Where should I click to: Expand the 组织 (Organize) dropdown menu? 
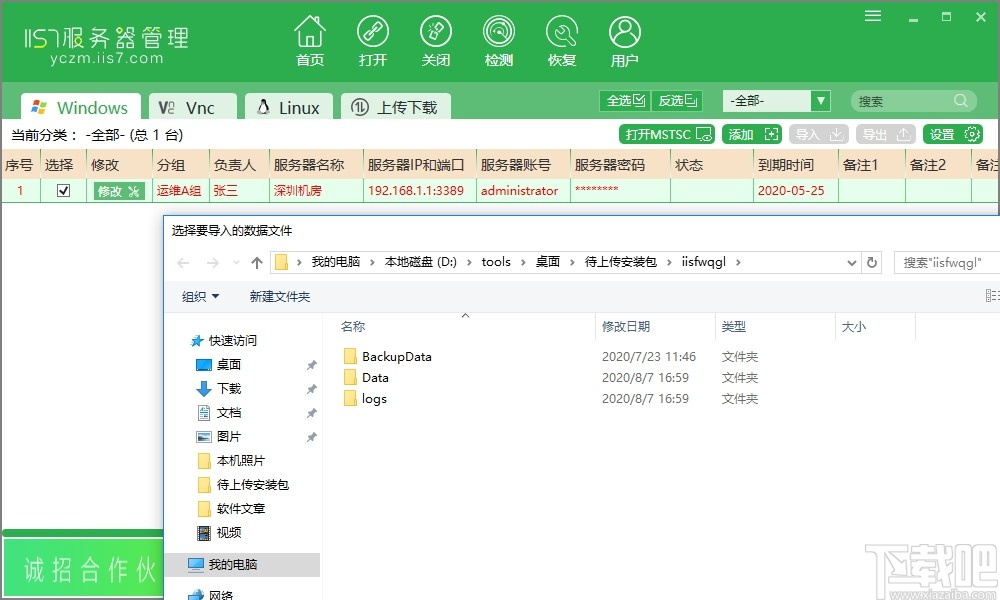[x=198, y=295]
